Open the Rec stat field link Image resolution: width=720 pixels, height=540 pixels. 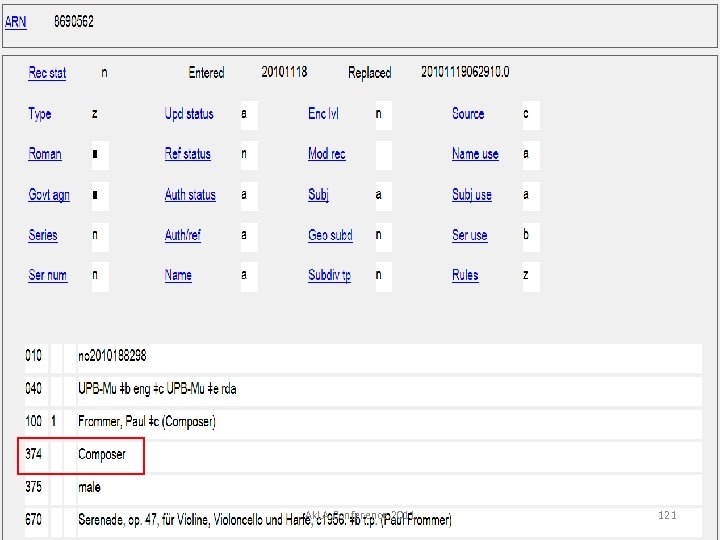click(47, 73)
